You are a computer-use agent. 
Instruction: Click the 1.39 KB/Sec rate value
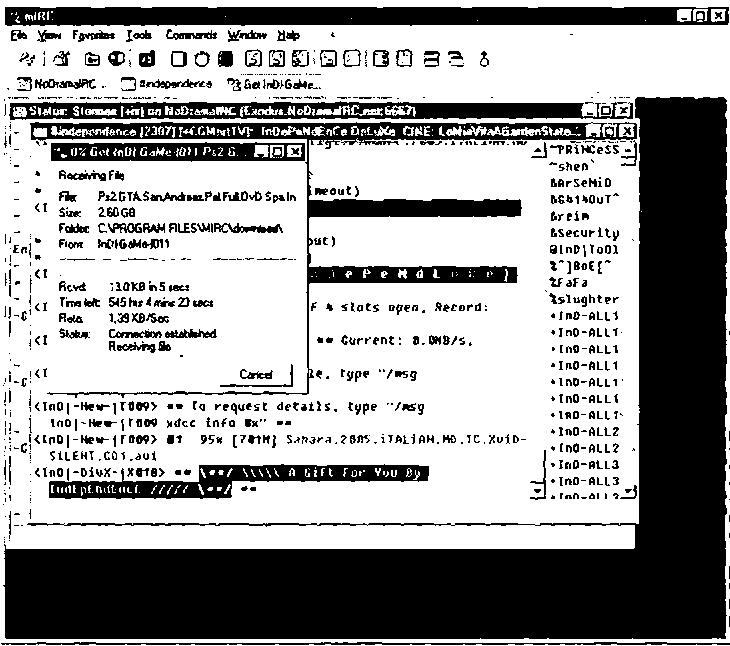tap(139, 318)
